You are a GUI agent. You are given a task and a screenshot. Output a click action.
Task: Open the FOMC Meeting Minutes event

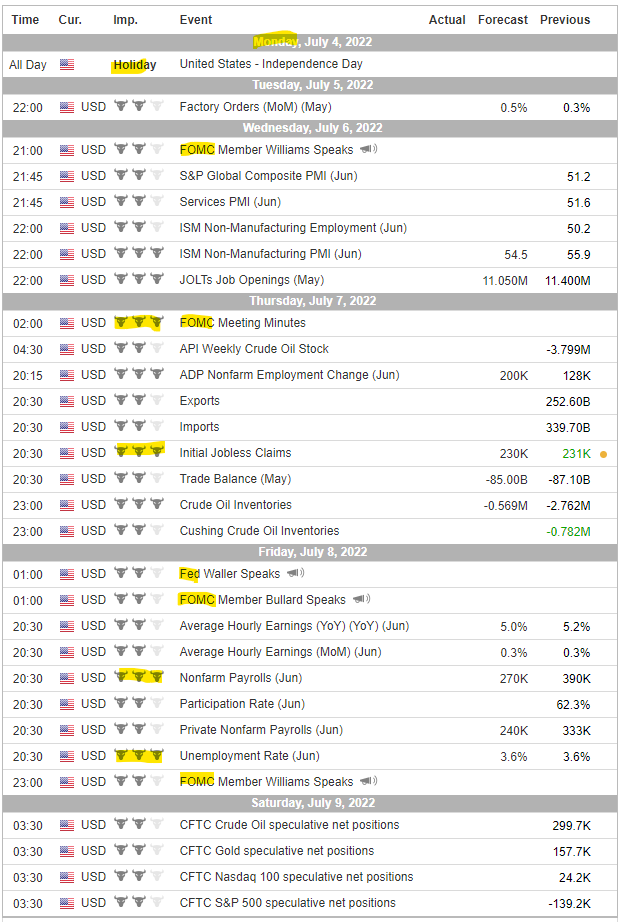click(x=242, y=322)
